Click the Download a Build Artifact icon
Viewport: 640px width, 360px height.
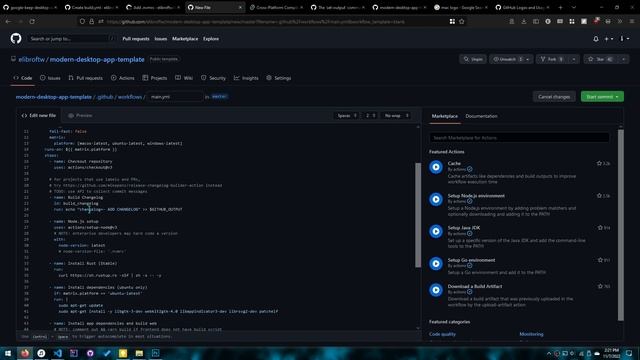tap(436, 290)
